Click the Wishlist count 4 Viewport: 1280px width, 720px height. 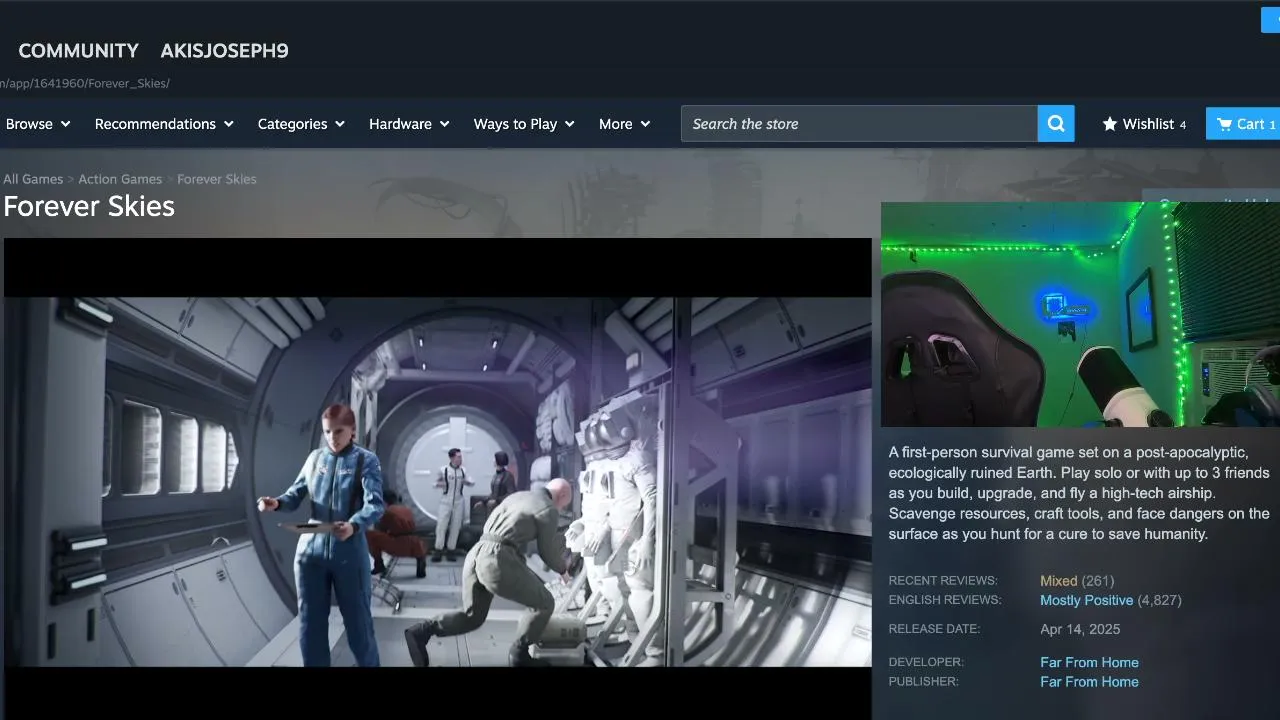pyautogui.click(x=1183, y=125)
